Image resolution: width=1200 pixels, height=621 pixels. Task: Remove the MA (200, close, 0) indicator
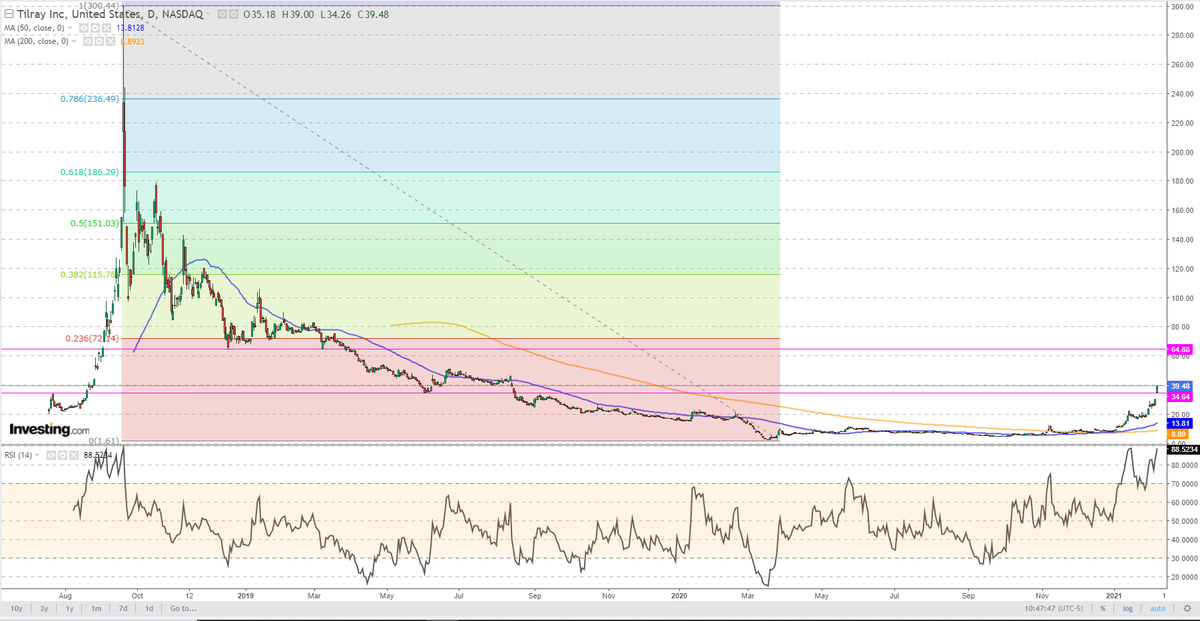pos(109,41)
